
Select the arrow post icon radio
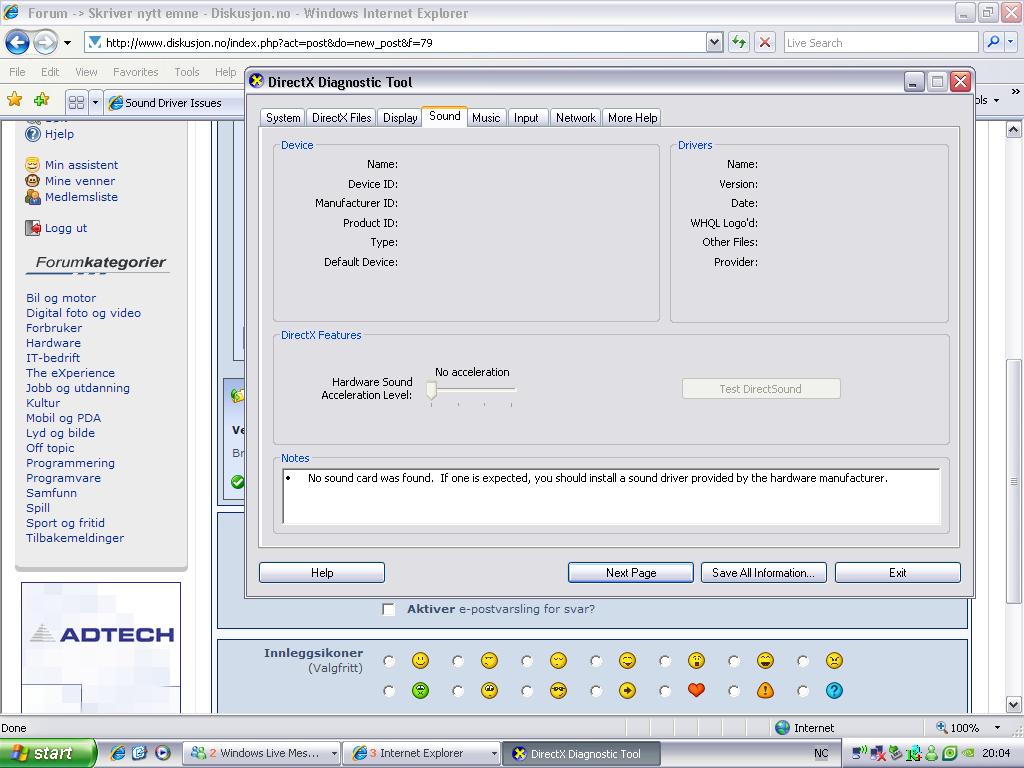coord(596,690)
